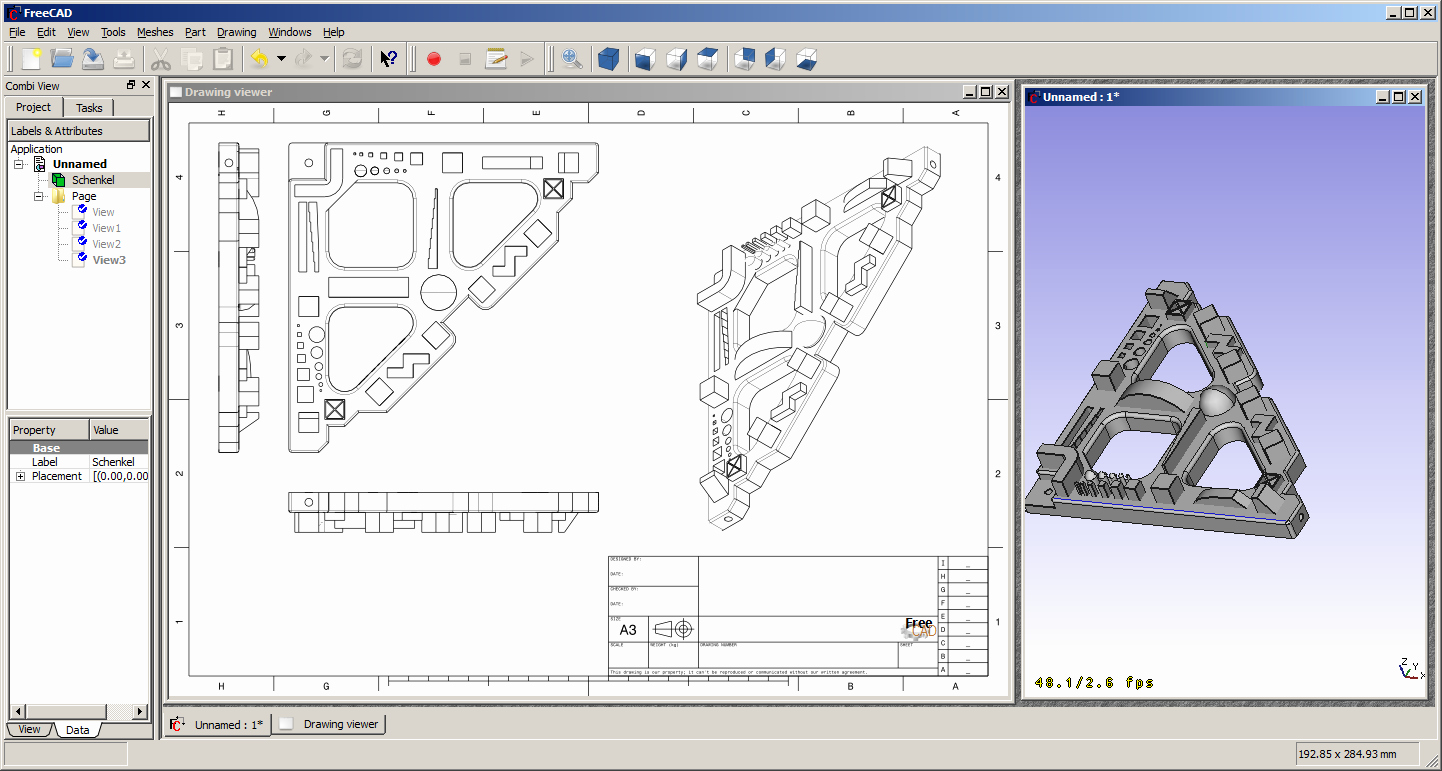This screenshot has width=1442, height=771.
Task: Create a new document from the toolbar
Action: pos(31,59)
